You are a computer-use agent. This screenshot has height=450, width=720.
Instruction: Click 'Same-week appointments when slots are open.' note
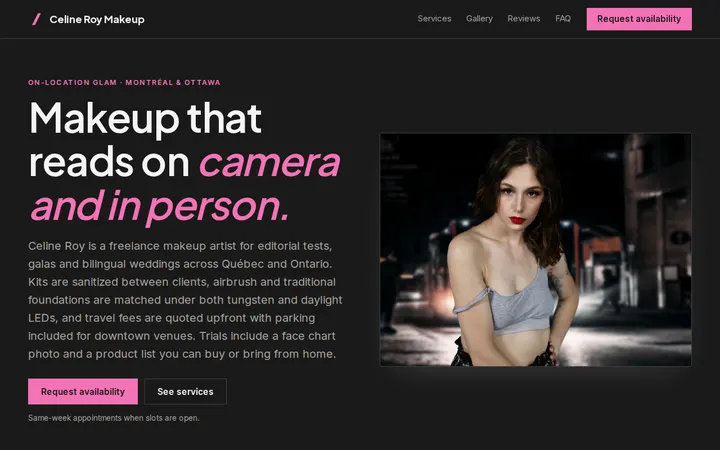click(114, 418)
